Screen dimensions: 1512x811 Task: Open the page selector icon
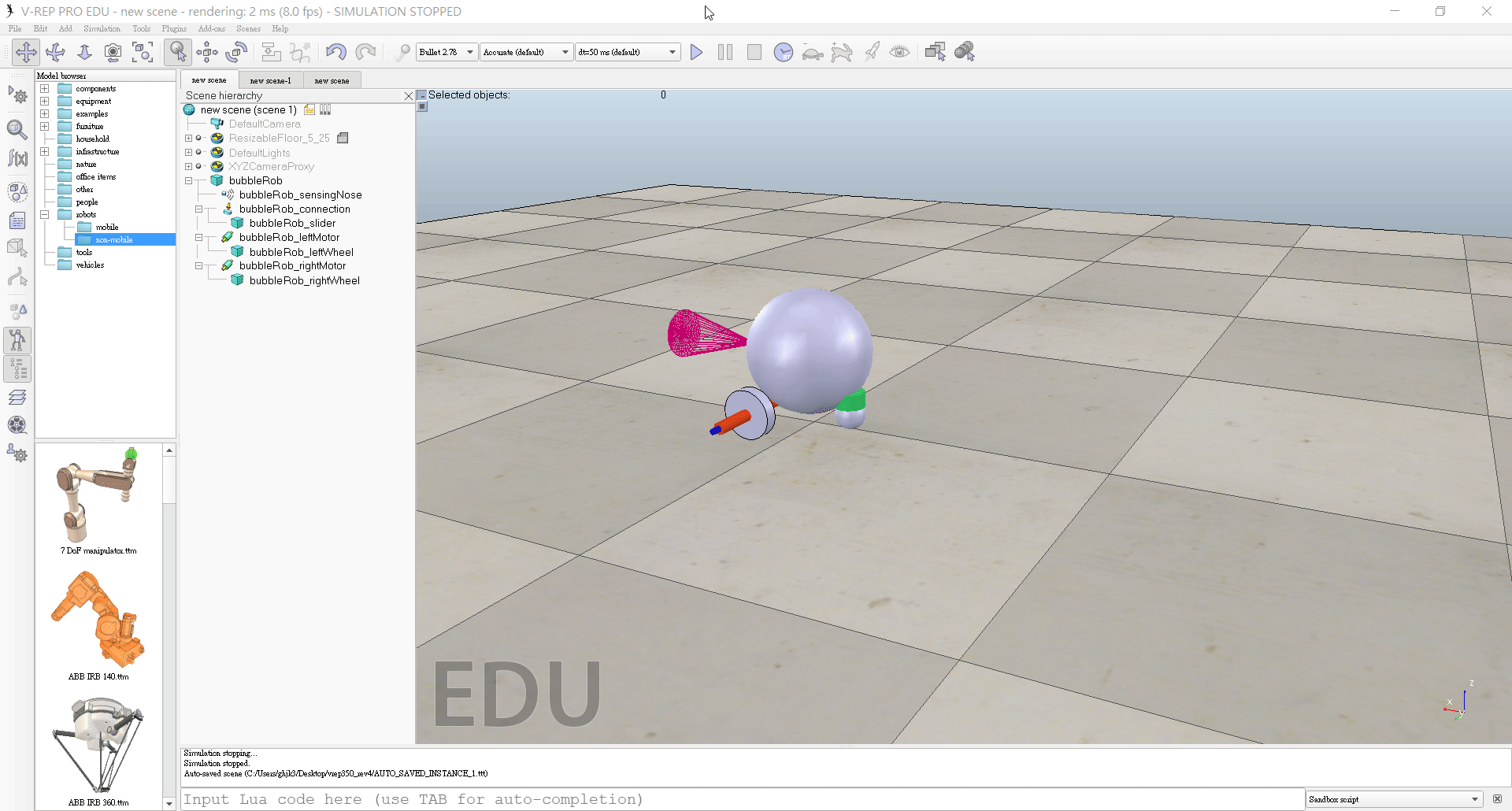coord(936,52)
